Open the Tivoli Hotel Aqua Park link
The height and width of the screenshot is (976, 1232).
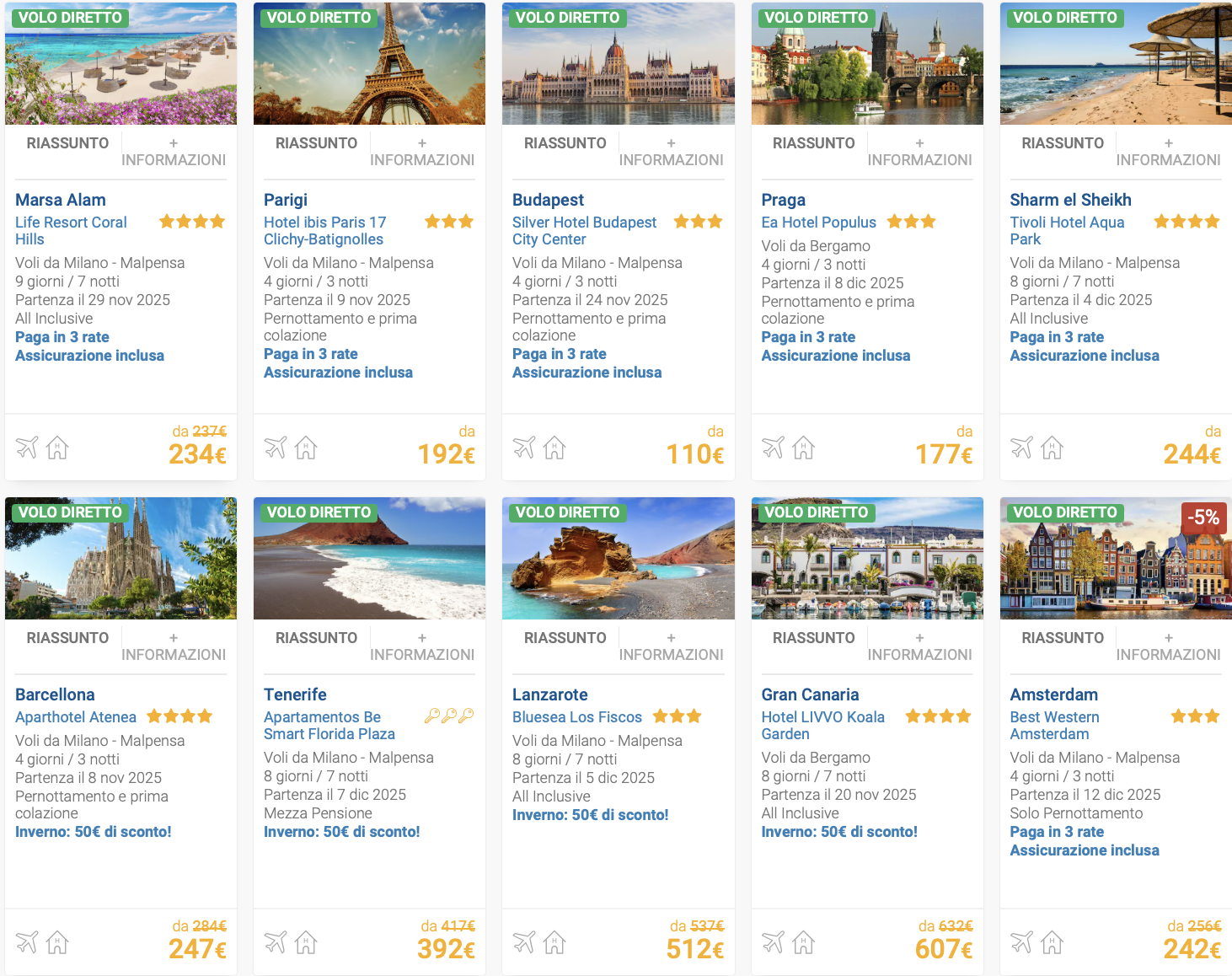click(1067, 230)
